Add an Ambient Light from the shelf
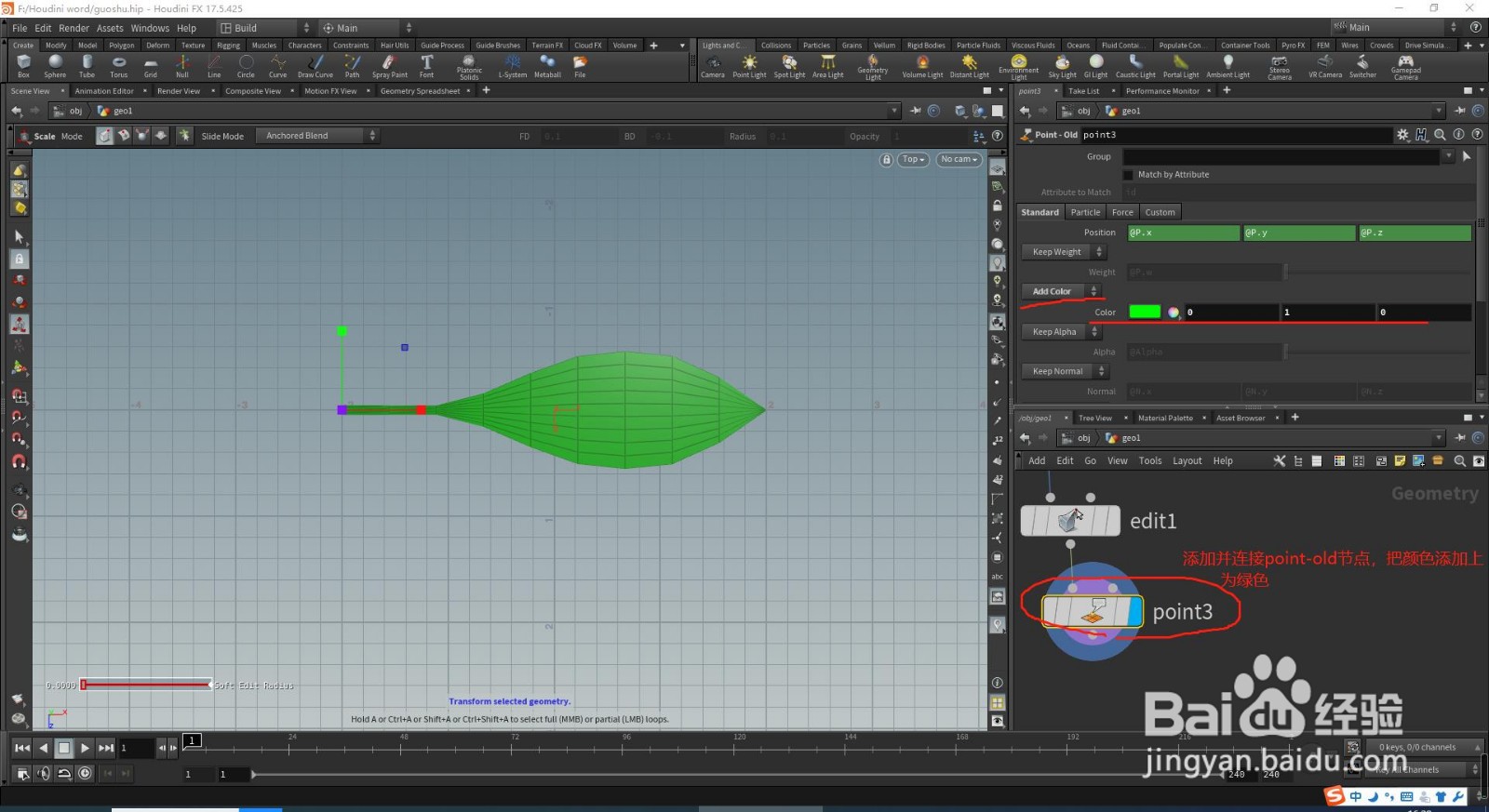Screen dimensions: 1489x812 [x=1227, y=66]
